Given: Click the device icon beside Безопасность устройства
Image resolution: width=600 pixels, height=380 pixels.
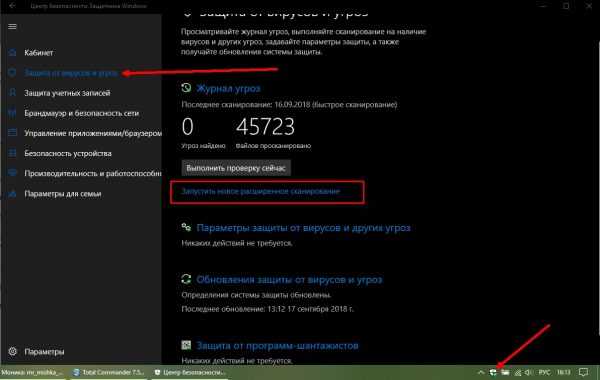Looking at the screenshot, I should tap(12, 153).
